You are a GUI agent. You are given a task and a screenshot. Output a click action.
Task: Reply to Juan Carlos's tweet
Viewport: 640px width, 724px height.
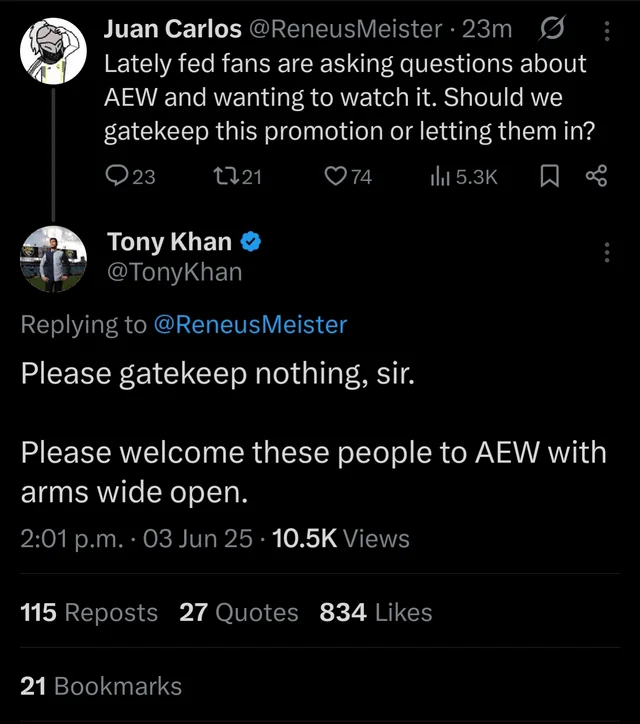click(117, 177)
